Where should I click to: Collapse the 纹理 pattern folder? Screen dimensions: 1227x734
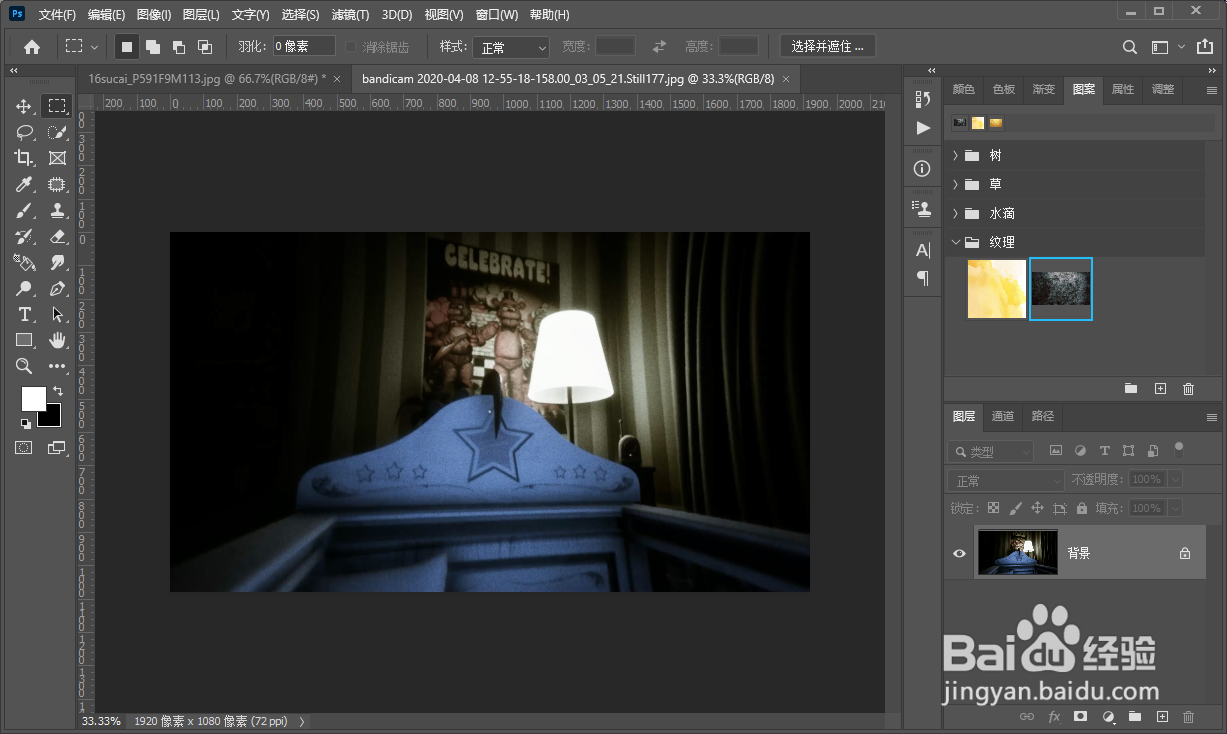click(x=956, y=242)
